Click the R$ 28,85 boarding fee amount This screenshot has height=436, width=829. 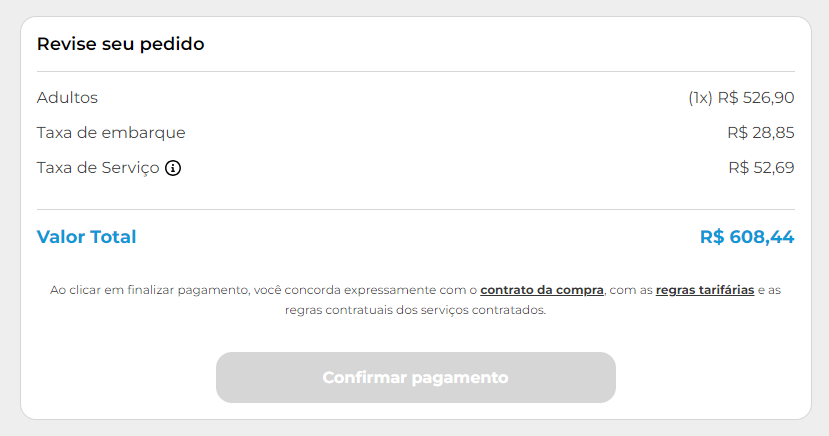[760, 133]
